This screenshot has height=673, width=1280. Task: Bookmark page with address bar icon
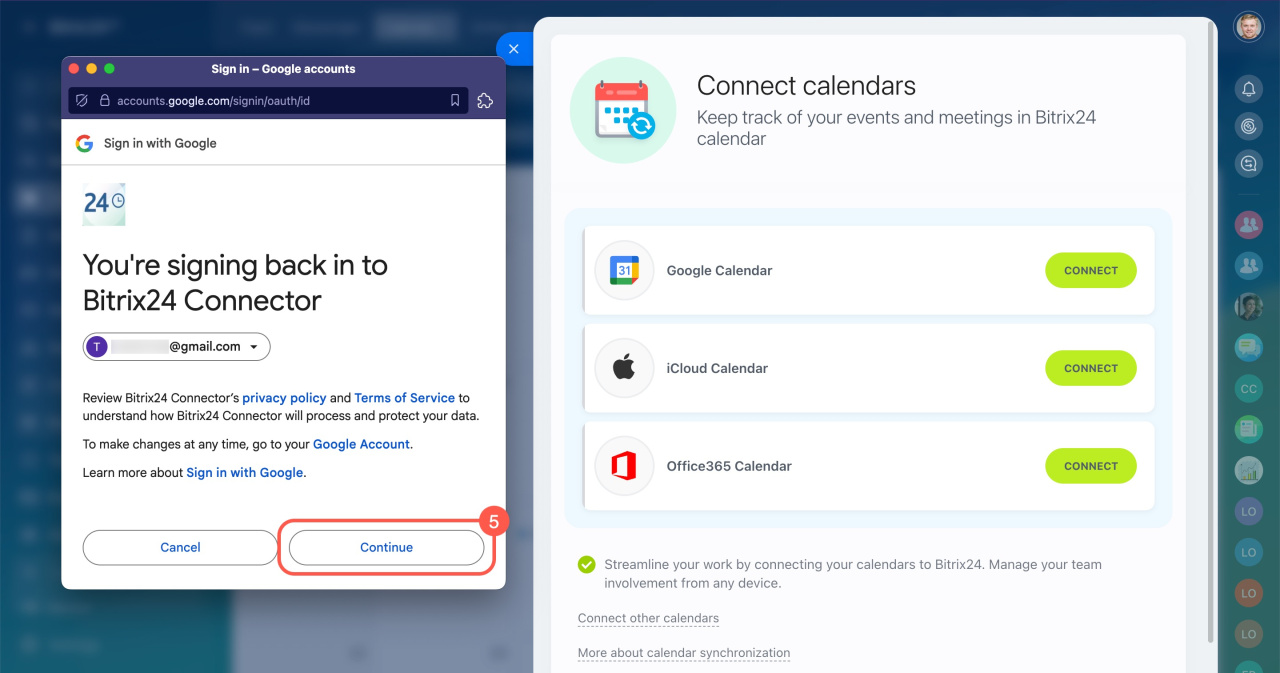[x=455, y=100]
